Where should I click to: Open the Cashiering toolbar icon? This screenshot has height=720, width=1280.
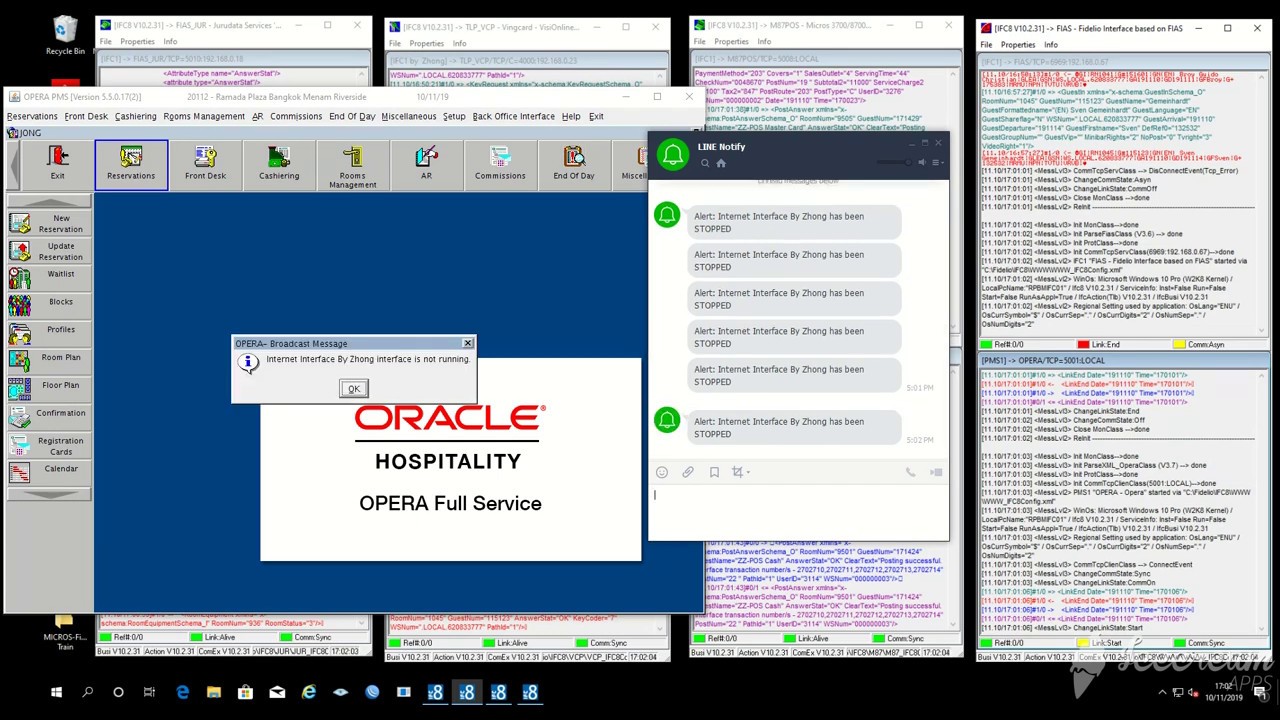point(279,163)
